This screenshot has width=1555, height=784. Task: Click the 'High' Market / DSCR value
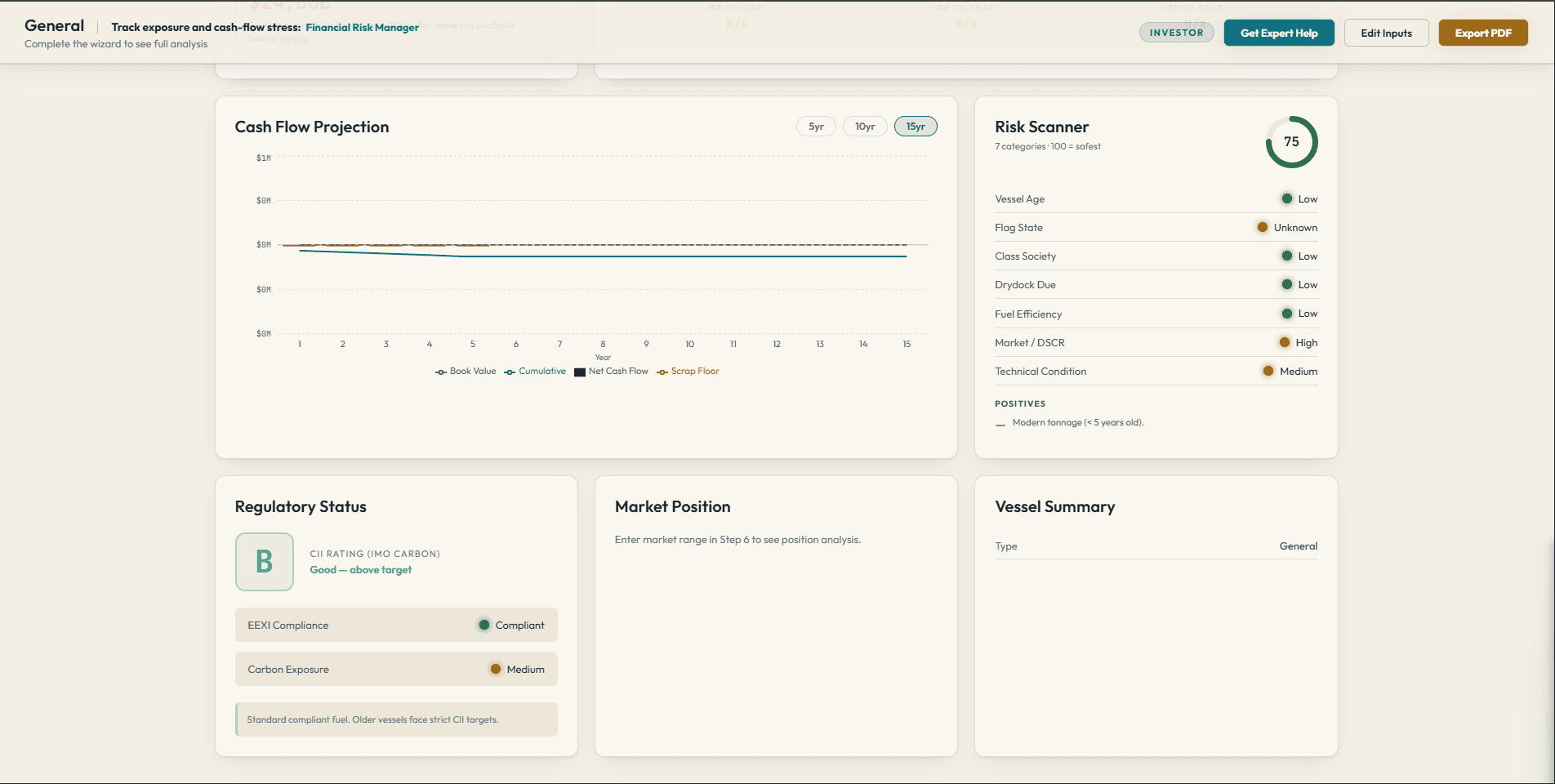[x=1307, y=343]
